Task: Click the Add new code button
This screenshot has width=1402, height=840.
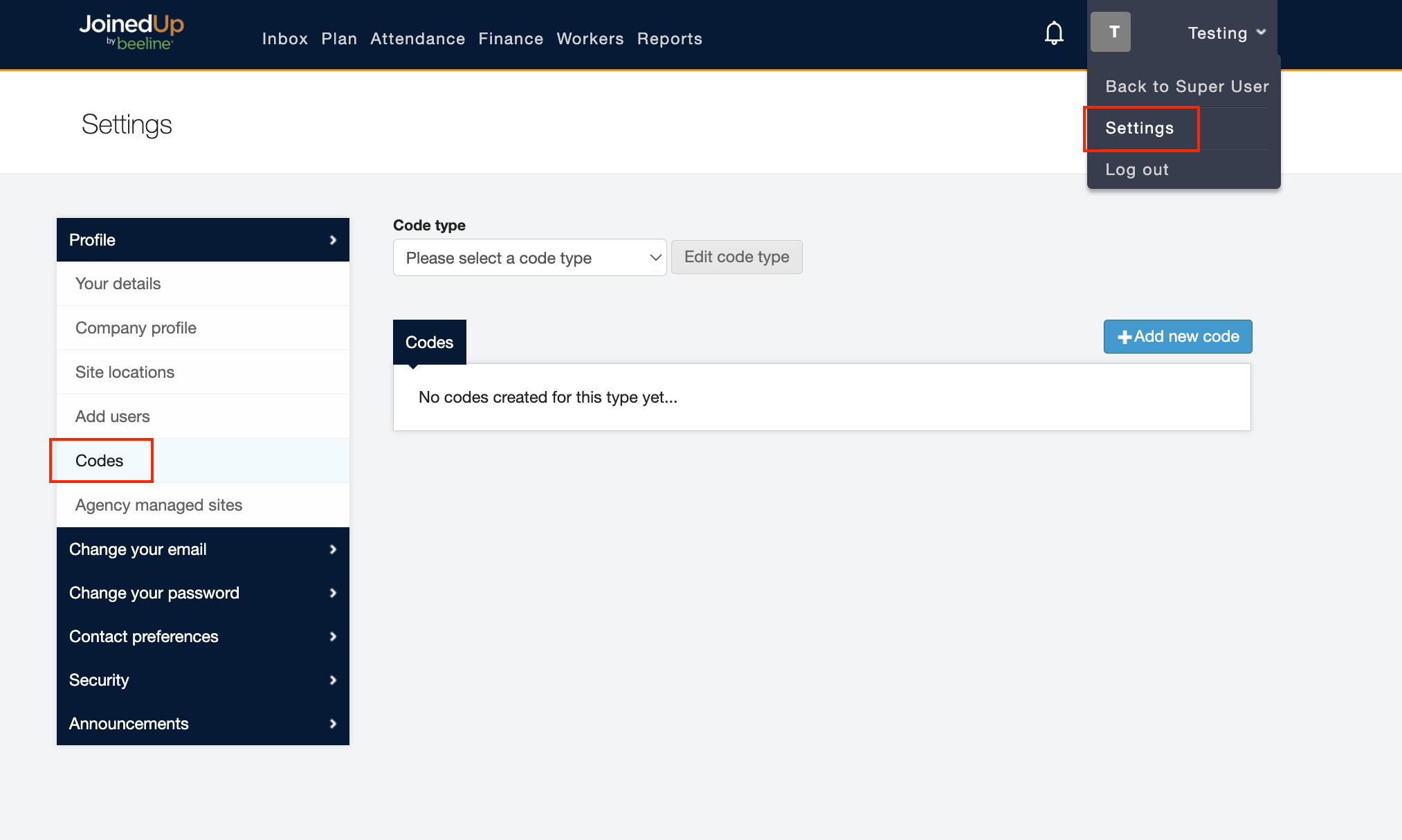Action: 1177,337
